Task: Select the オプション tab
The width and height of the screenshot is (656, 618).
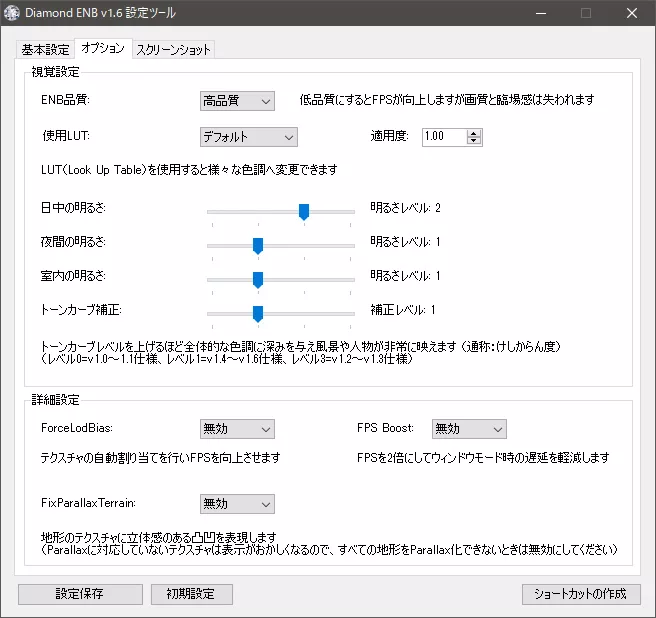Action: (103, 48)
